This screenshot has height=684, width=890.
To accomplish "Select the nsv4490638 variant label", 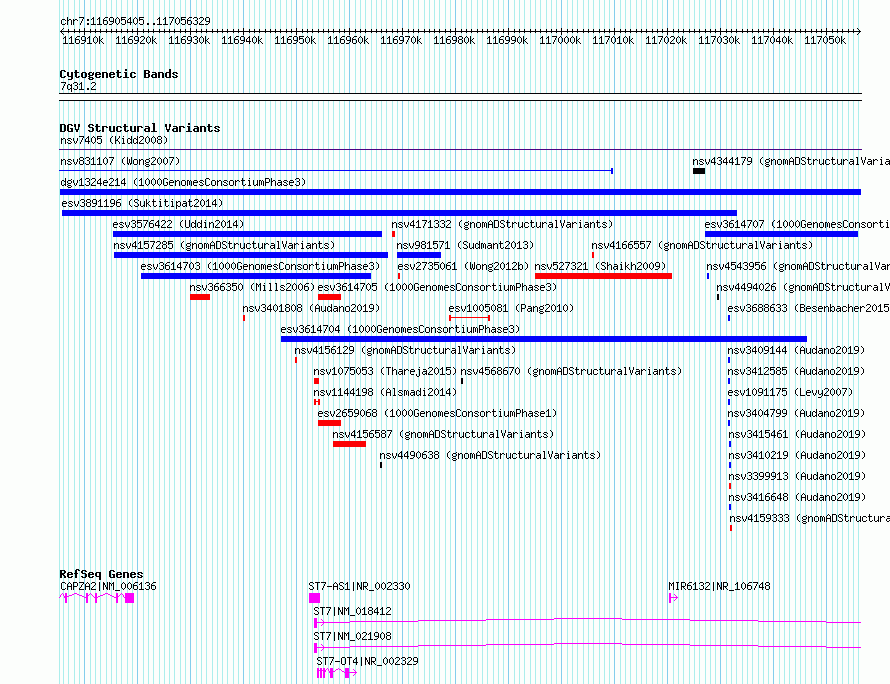I will coord(490,455).
